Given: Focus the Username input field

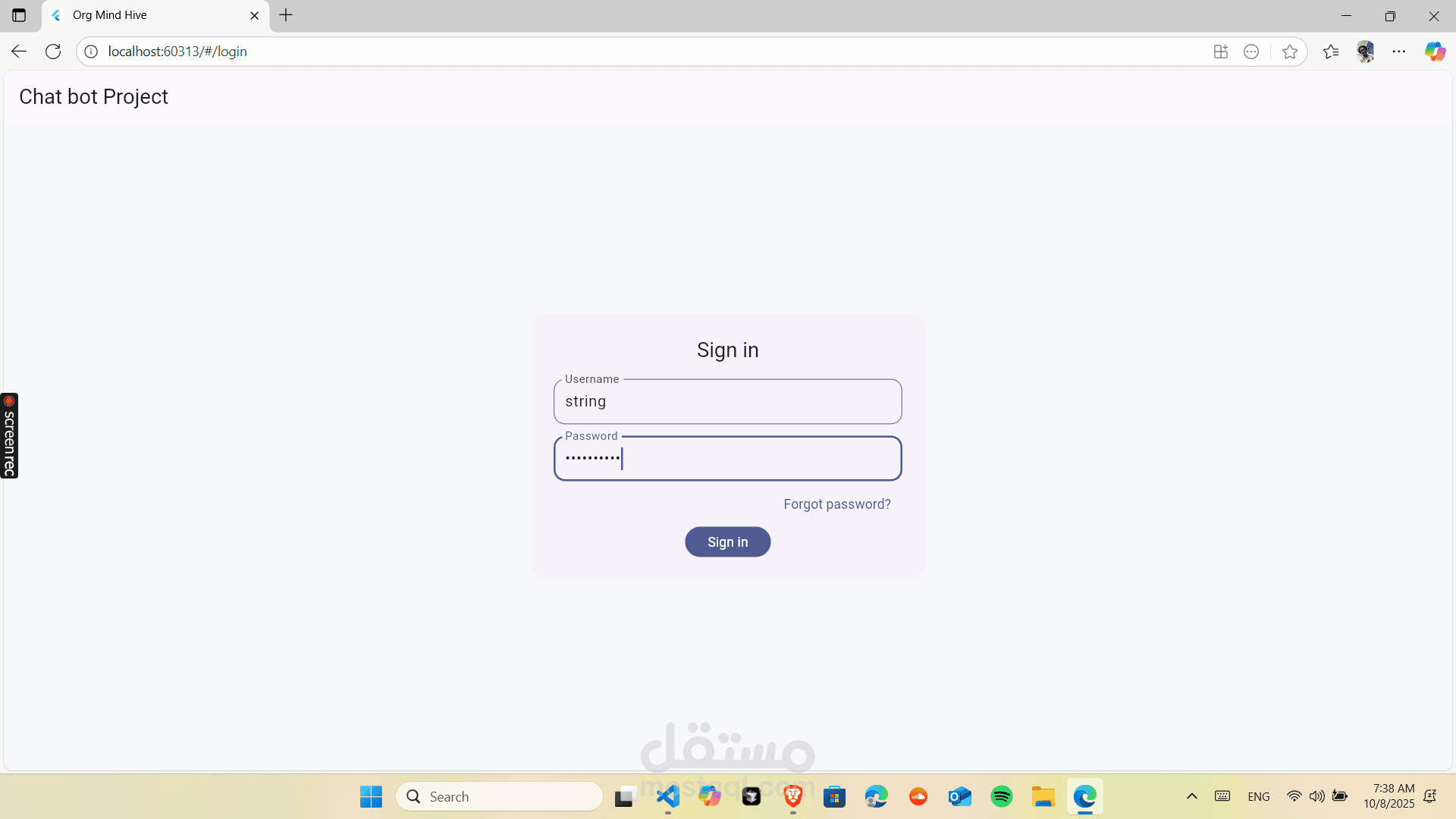Looking at the screenshot, I should tap(727, 402).
